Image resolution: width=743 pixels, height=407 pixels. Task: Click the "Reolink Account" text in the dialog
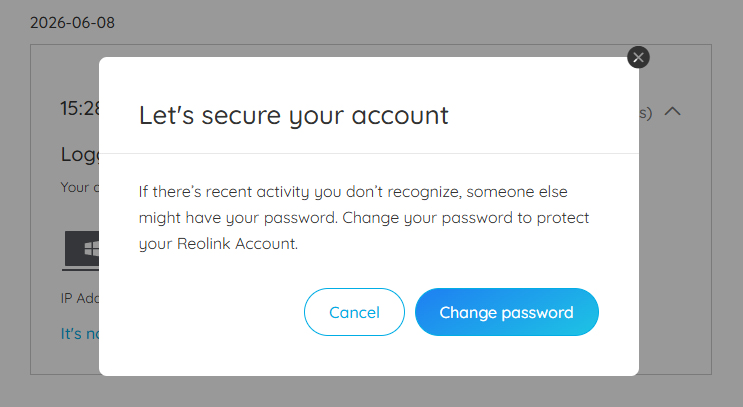[x=237, y=244]
